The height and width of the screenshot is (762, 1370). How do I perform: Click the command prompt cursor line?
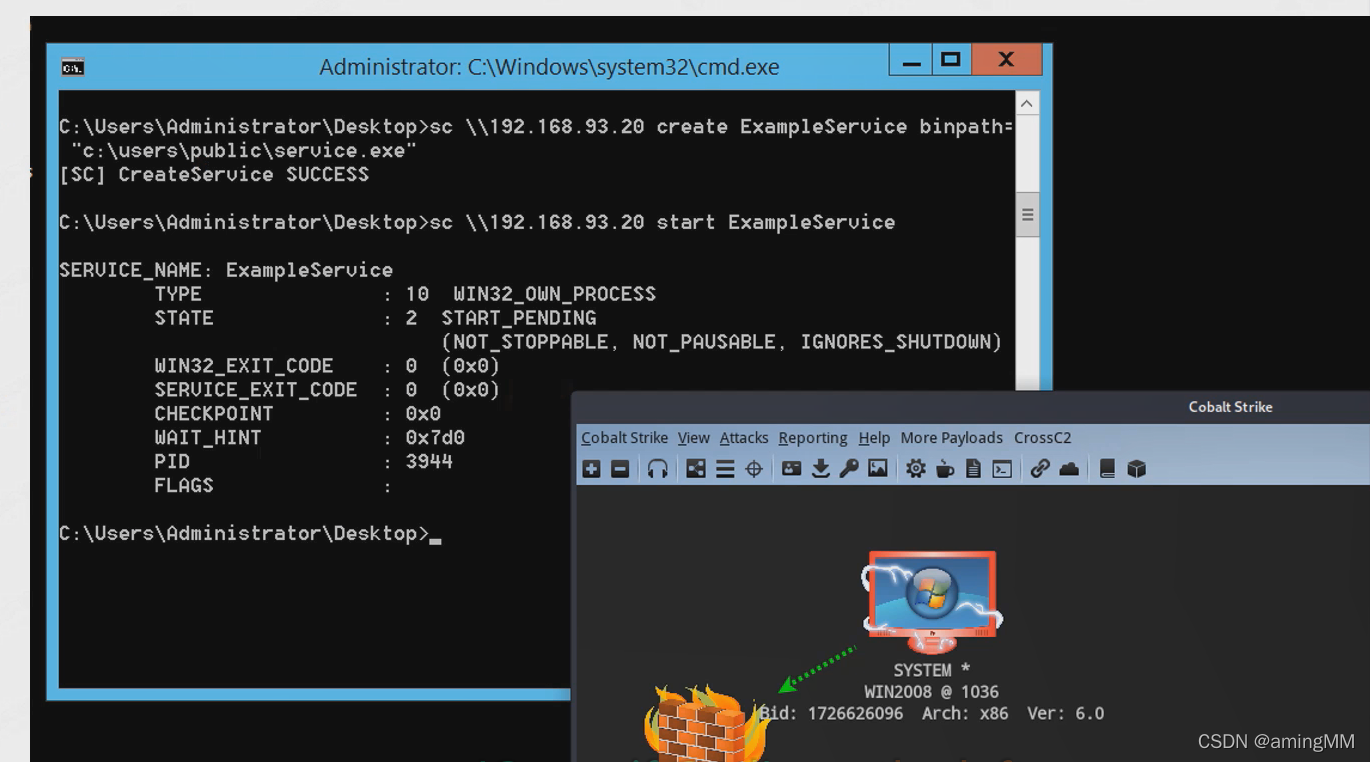click(x=250, y=533)
